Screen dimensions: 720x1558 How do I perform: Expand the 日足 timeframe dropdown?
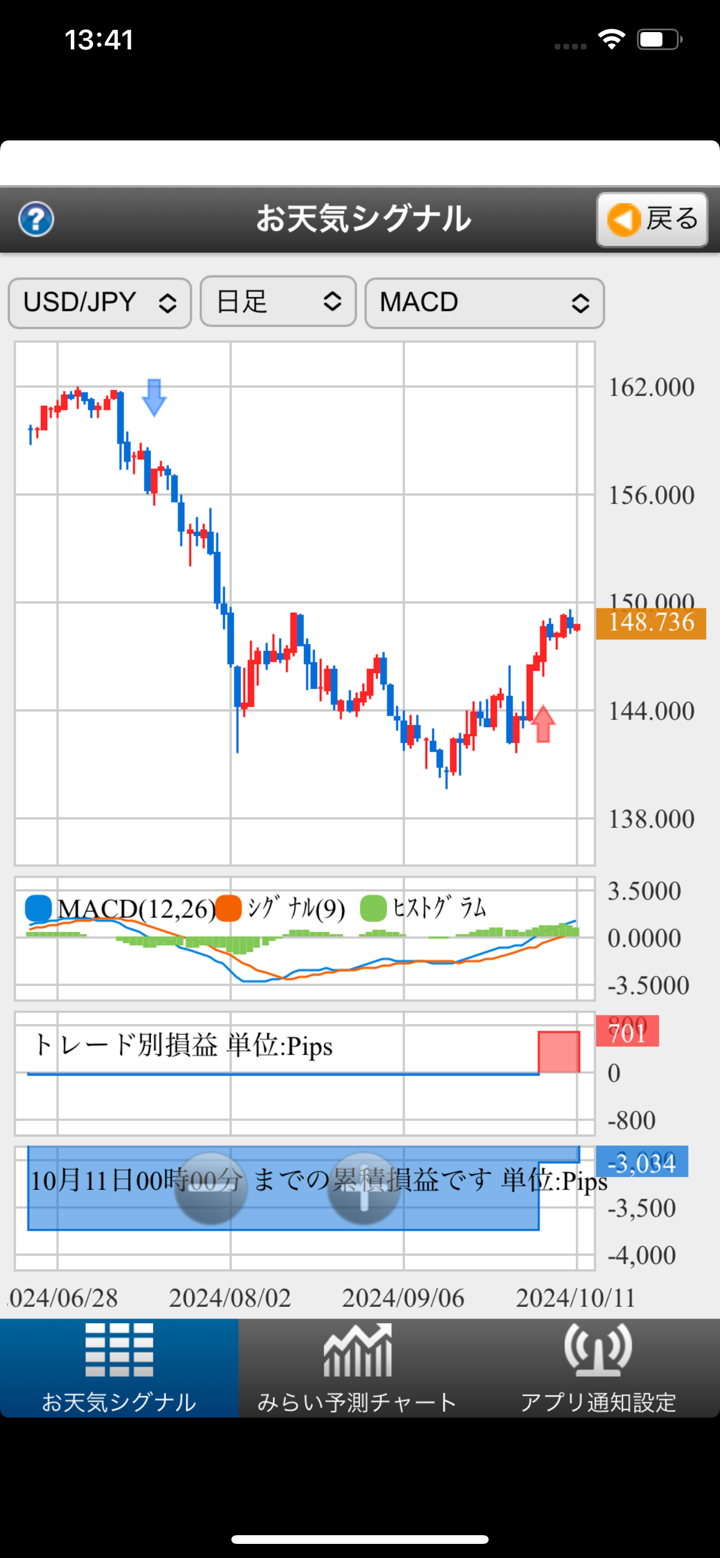(278, 303)
